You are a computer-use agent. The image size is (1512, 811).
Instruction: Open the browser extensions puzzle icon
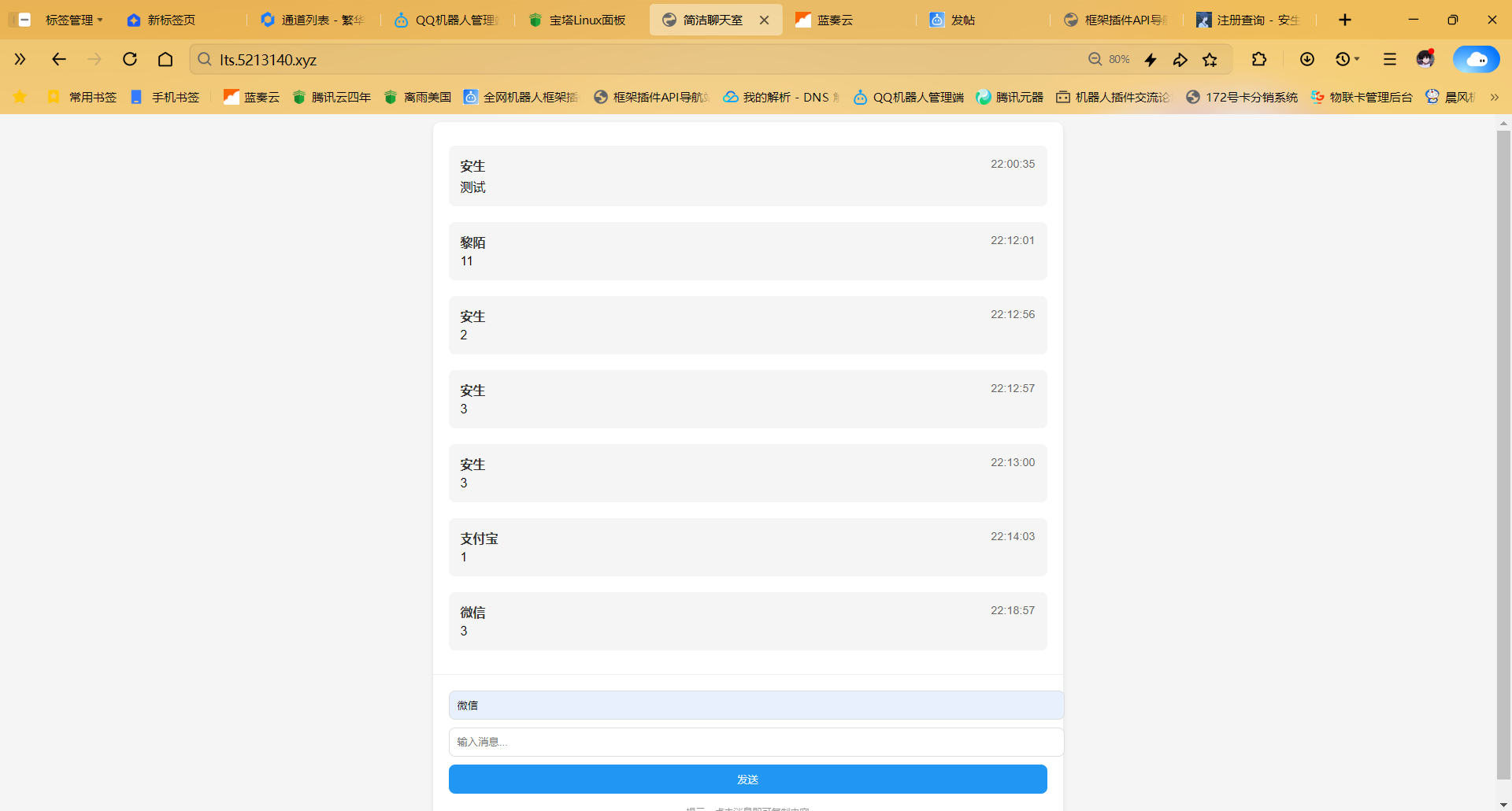(x=1259, y=59)
